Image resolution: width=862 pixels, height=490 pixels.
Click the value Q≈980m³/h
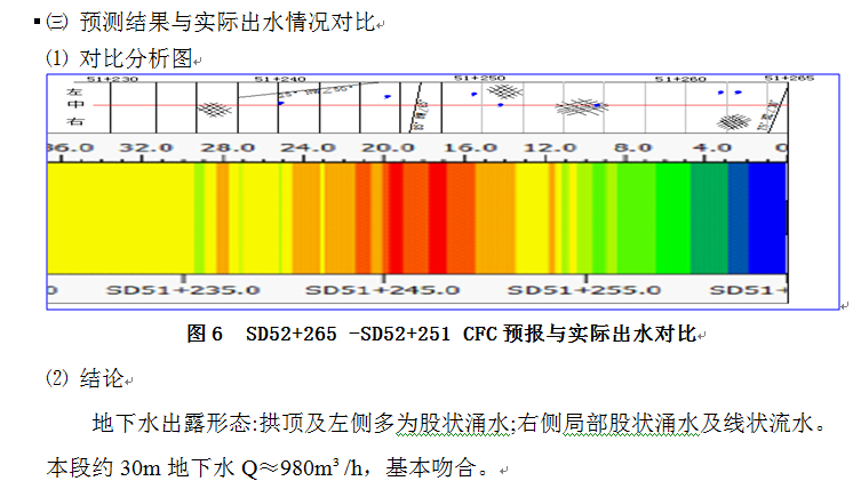[302, 468]
